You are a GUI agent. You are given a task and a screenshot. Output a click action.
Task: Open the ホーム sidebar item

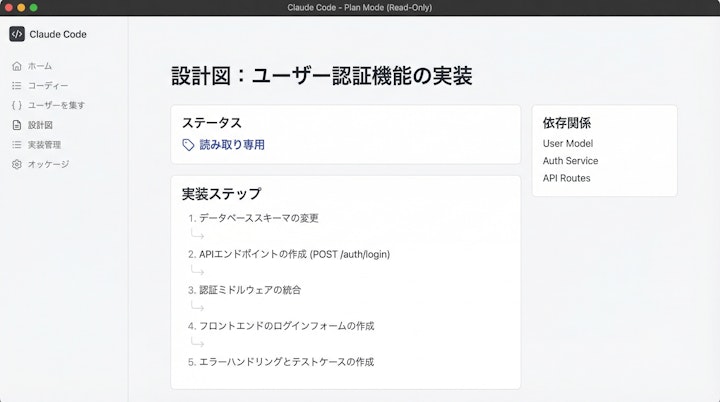point(40,66)
